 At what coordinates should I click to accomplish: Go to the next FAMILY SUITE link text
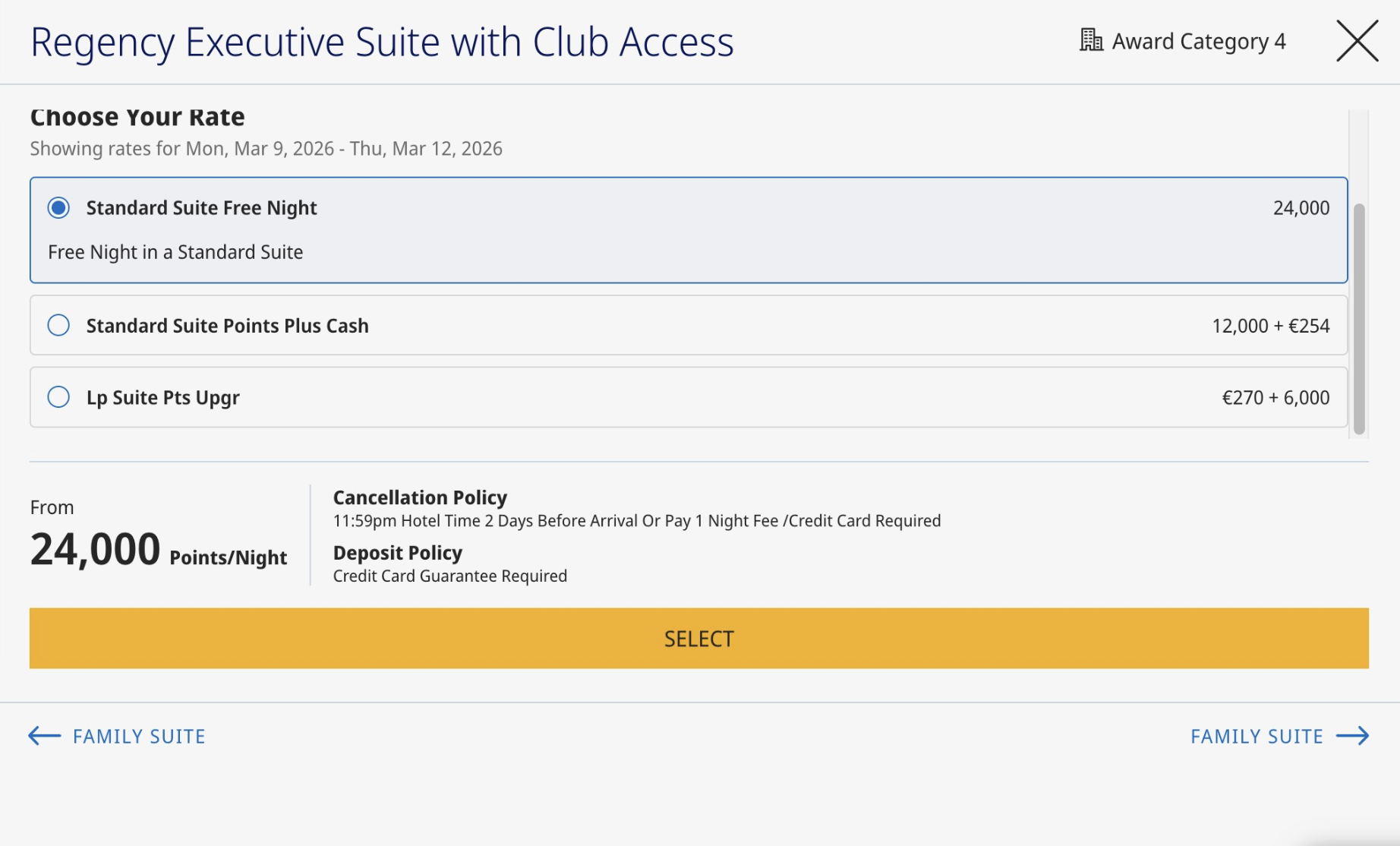1257,736
